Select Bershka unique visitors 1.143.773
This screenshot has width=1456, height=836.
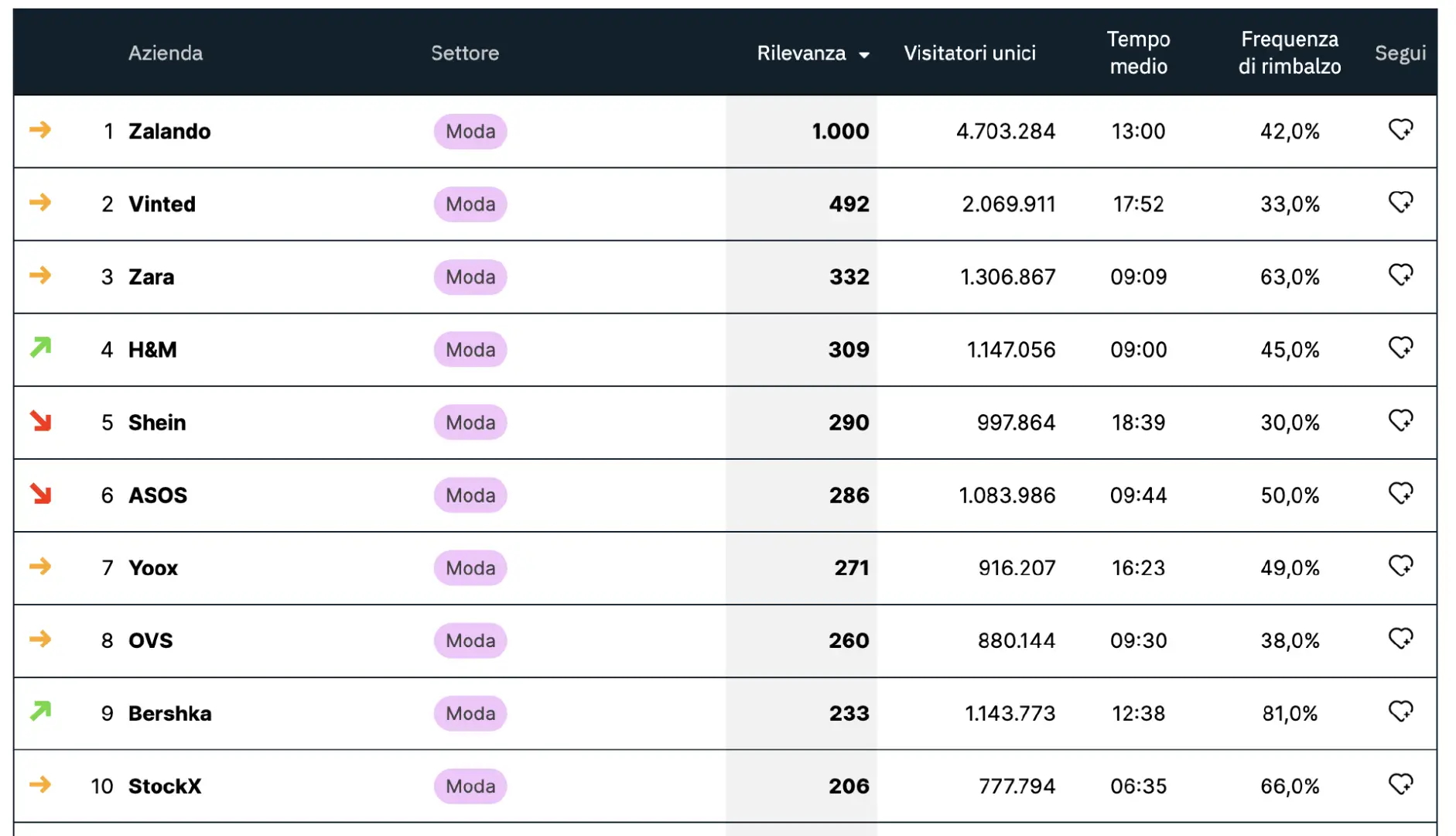(1010, 713)
